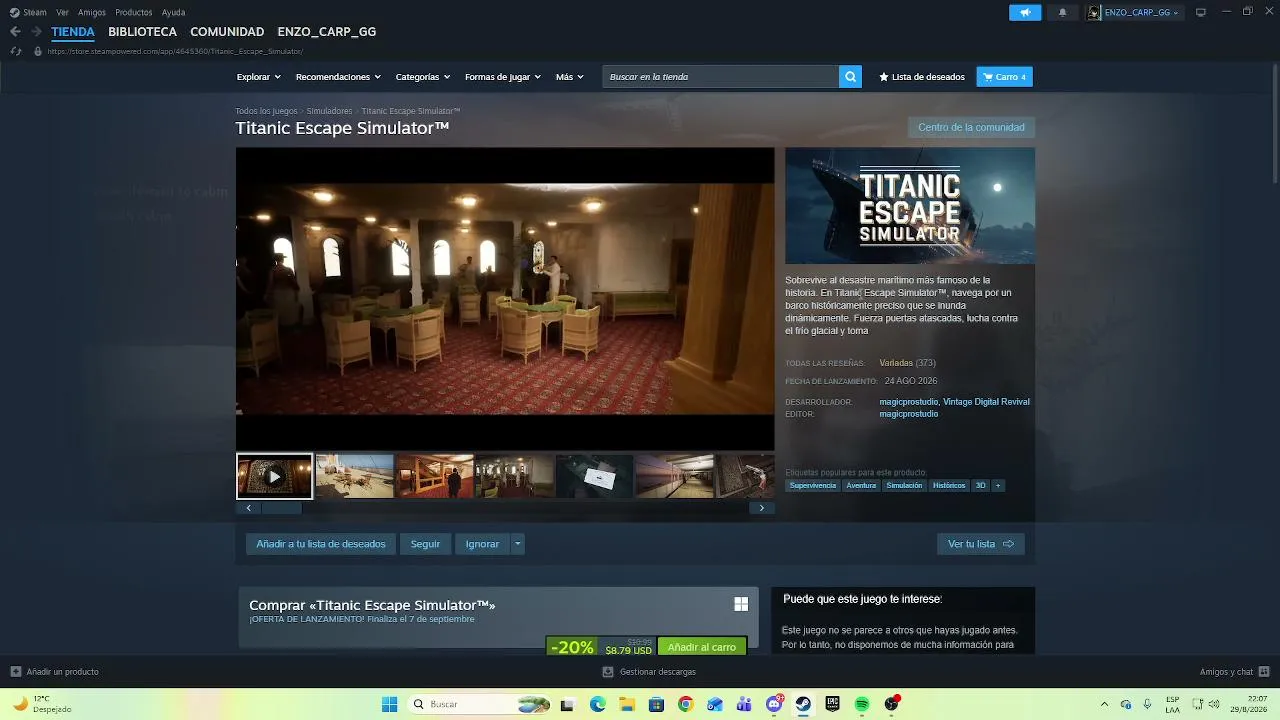Open the Ver menu

coord(63,13)
